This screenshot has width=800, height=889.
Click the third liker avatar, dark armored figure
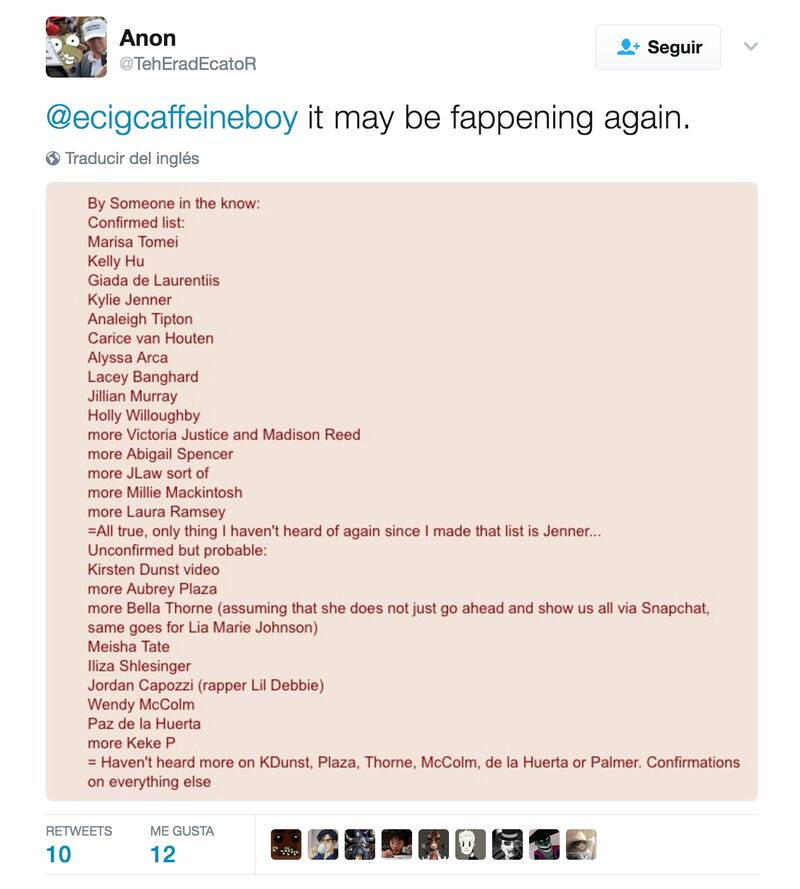click(x=360, y=844)
